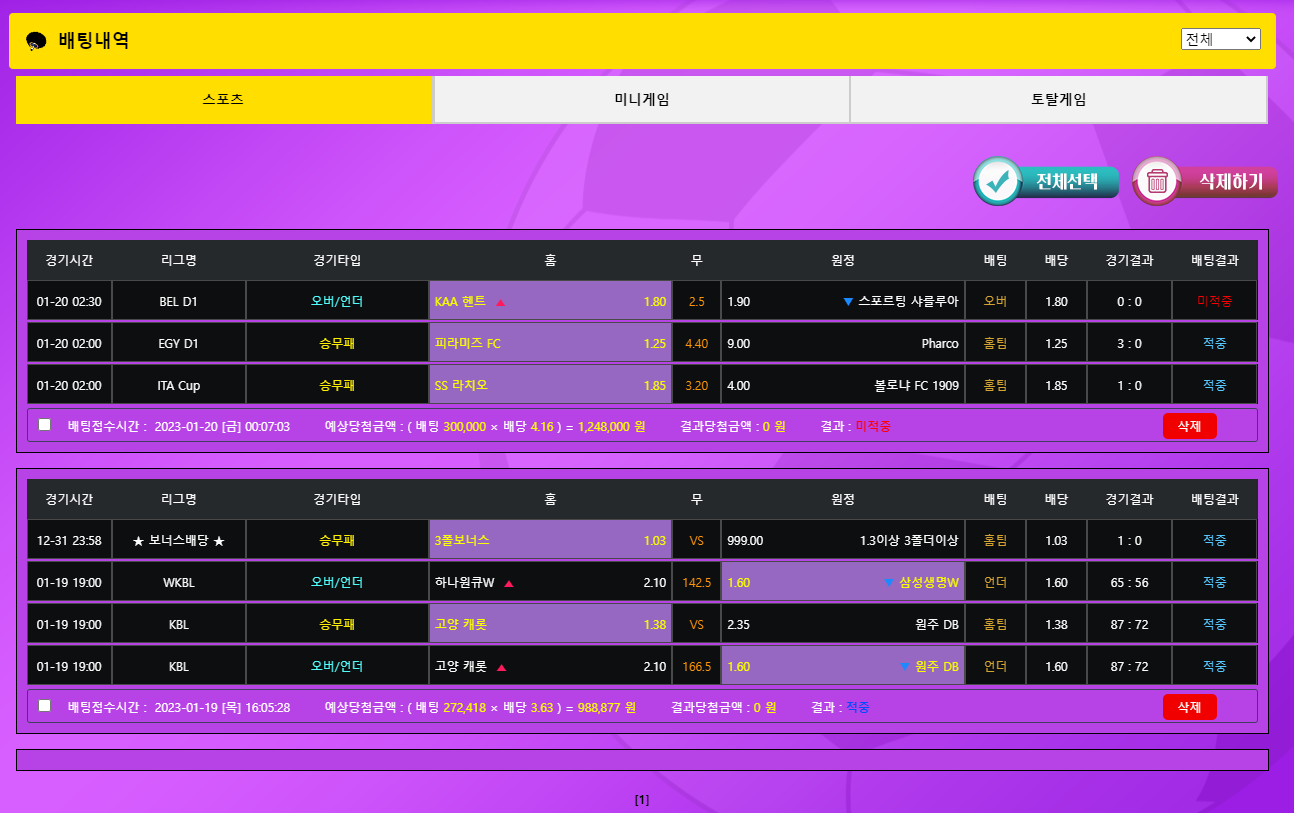Check the box for the 2023-01-19 bet
Screen dimensions: 1294x813
click(45, 706)
